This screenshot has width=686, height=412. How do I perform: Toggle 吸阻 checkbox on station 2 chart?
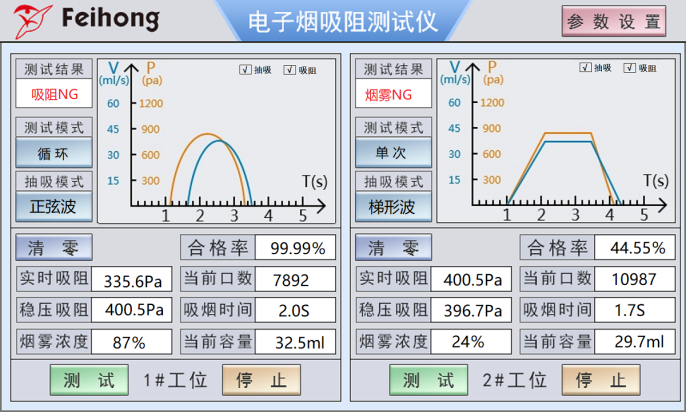(x=630, y=68)
